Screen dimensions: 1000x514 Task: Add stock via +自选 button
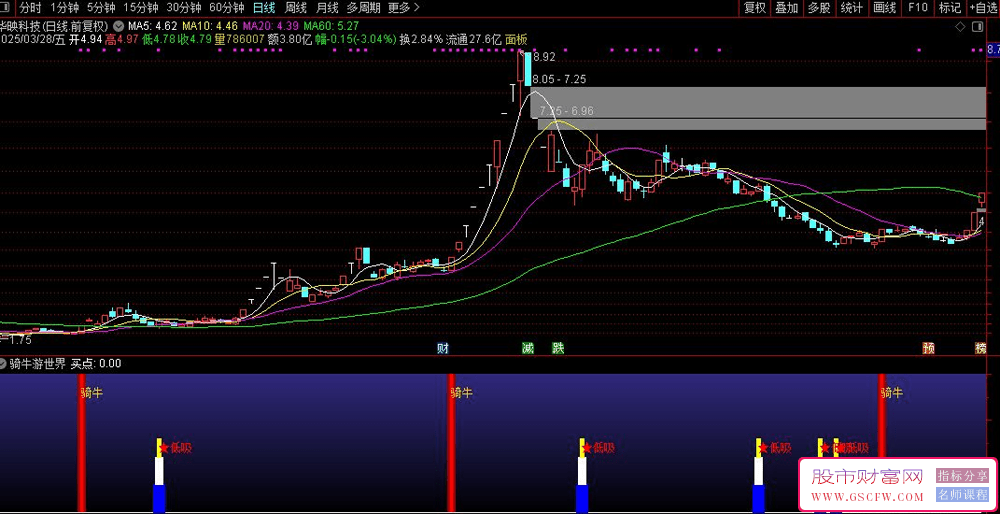pyautogui.click(x=983, y=8)
